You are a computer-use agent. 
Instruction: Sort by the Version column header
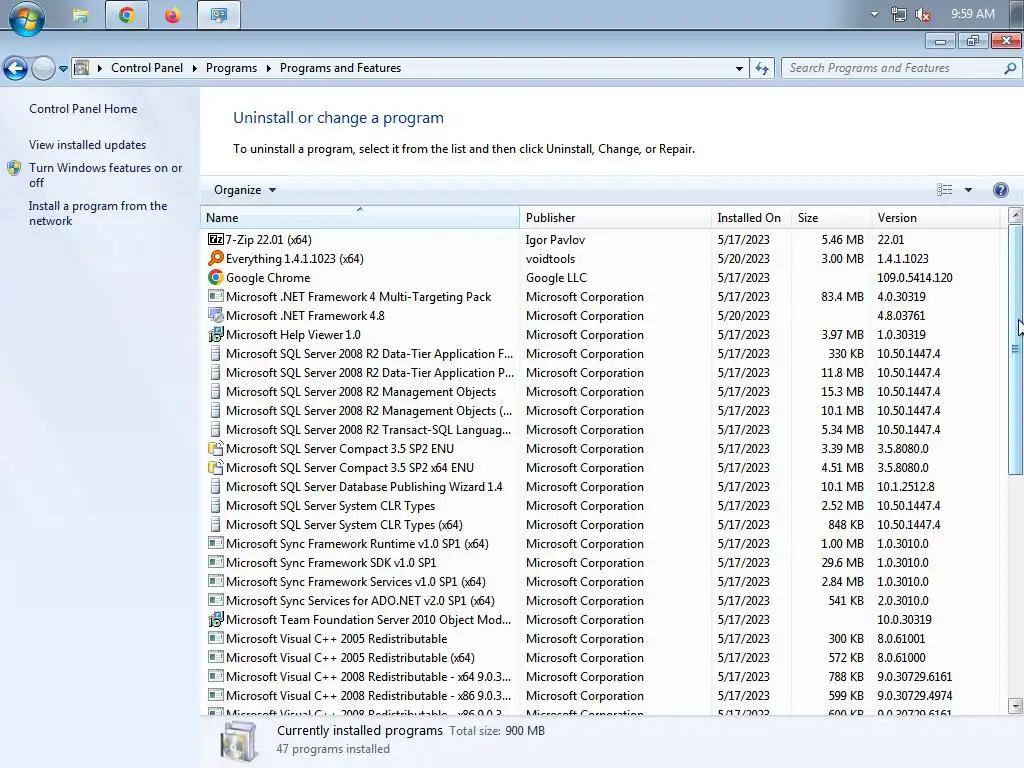[x=936, y=217]
